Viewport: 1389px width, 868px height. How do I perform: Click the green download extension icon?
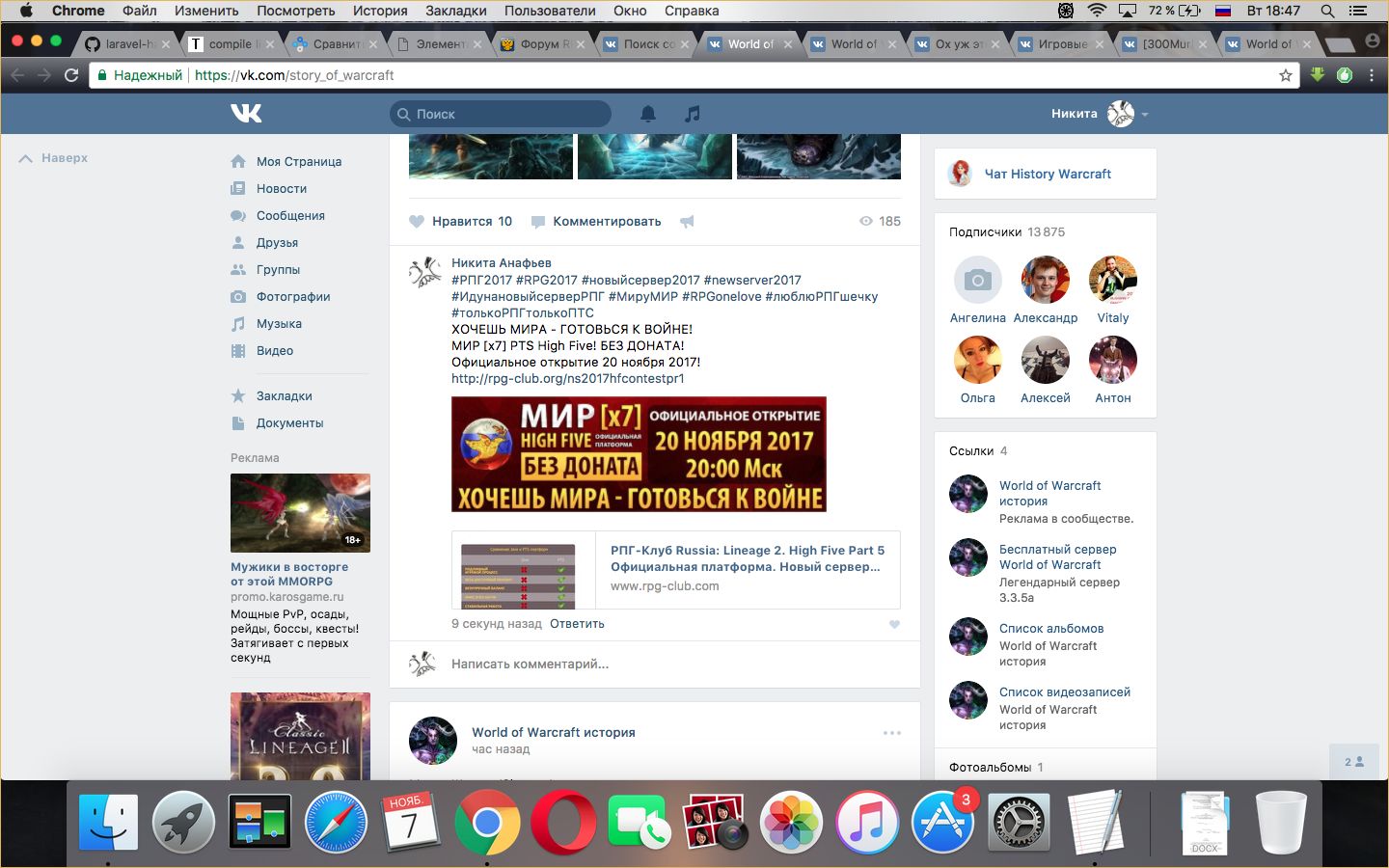[x=1318, y=75]
